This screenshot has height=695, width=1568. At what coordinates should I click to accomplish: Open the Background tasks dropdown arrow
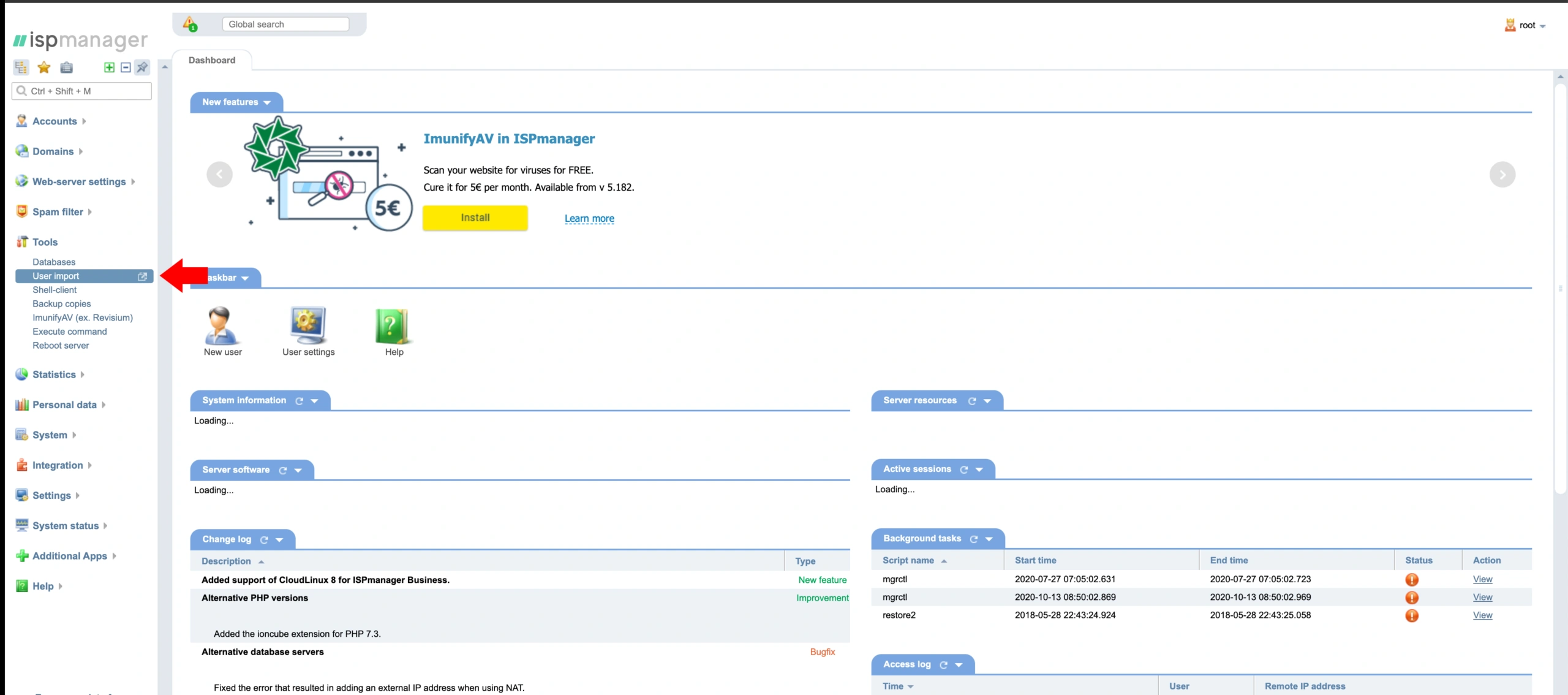pyautogui.click(x=989, y=539)
